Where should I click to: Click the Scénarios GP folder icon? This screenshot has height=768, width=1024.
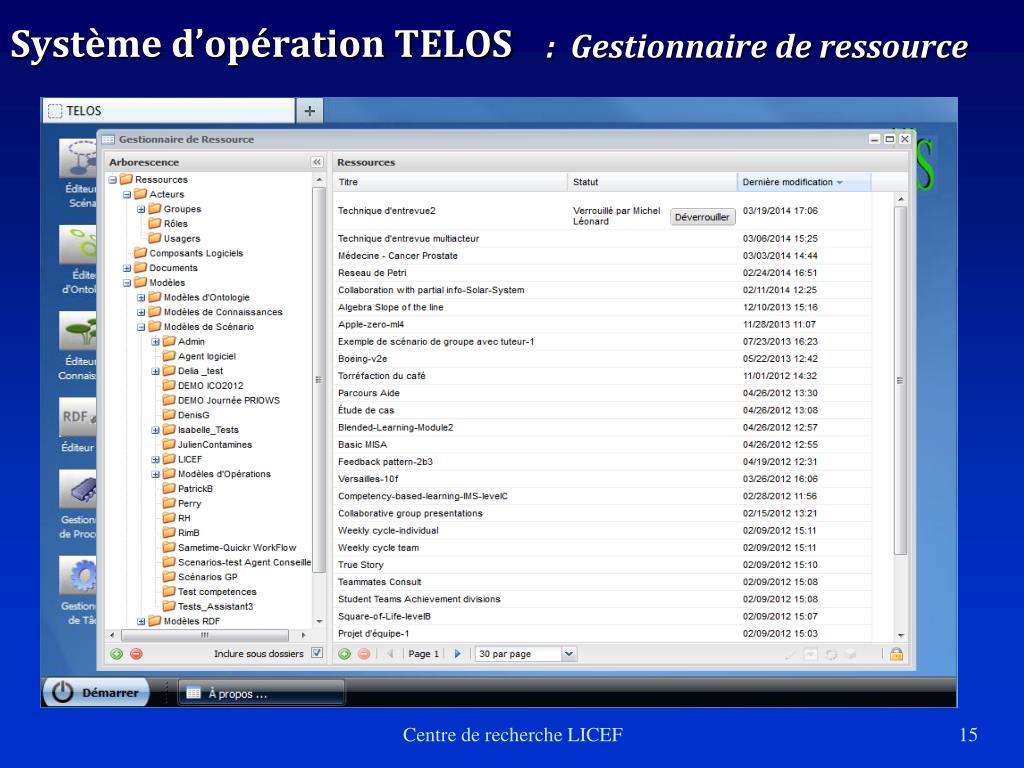click(169, 577)
